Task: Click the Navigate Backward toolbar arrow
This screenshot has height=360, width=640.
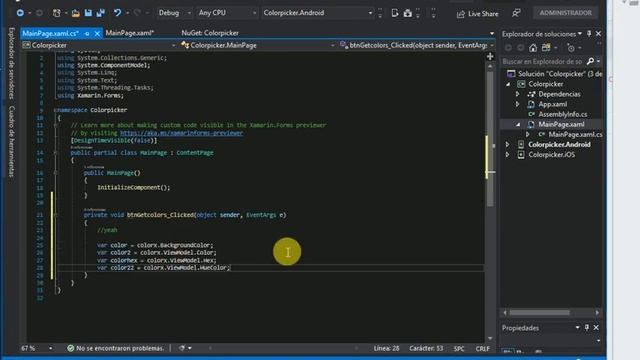Action: pos(20,13)
